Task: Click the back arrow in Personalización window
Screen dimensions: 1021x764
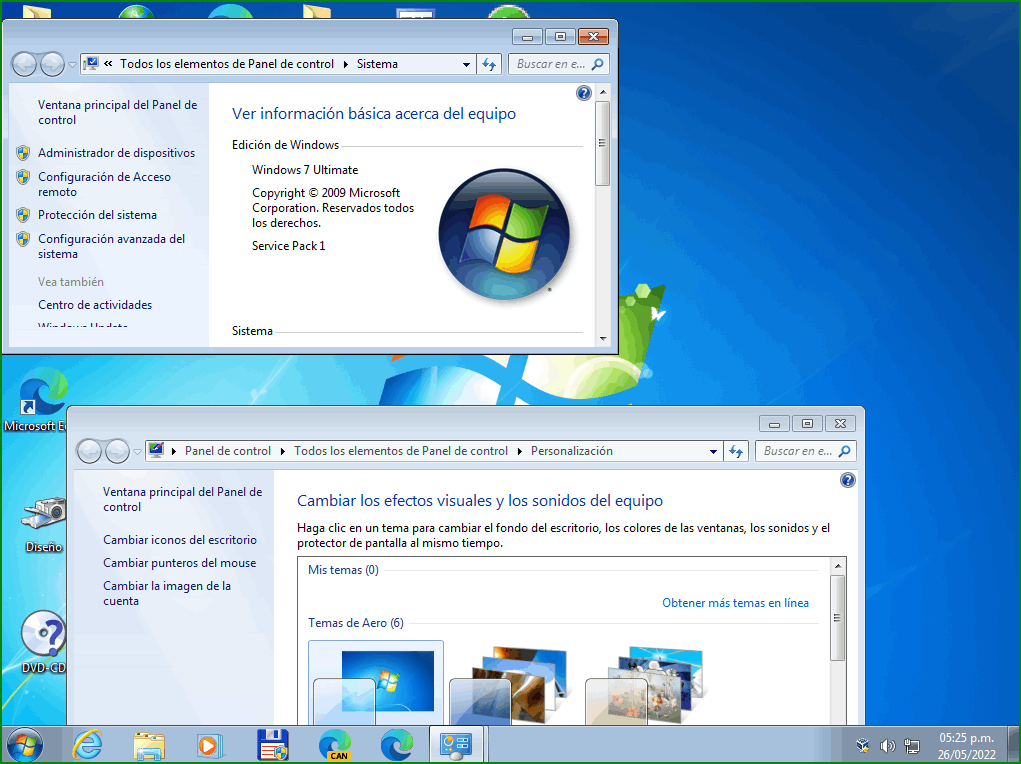Action: [x=90, y=451]
